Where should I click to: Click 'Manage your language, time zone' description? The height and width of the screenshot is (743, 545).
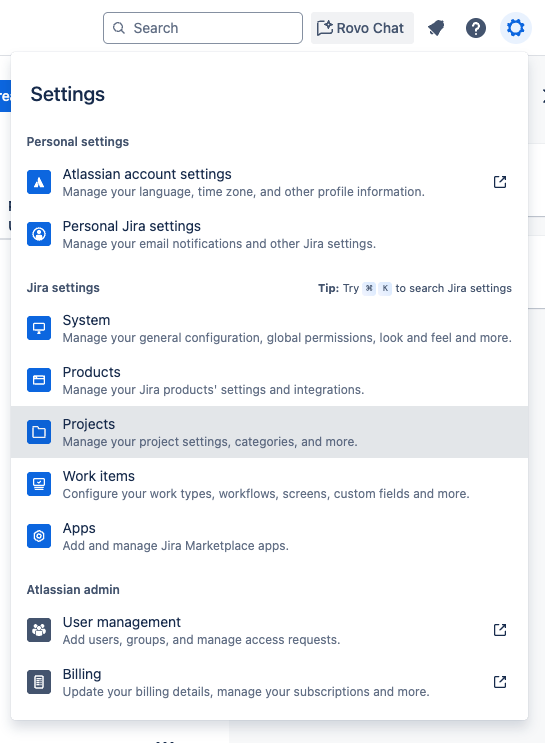(x=244, y=192)
